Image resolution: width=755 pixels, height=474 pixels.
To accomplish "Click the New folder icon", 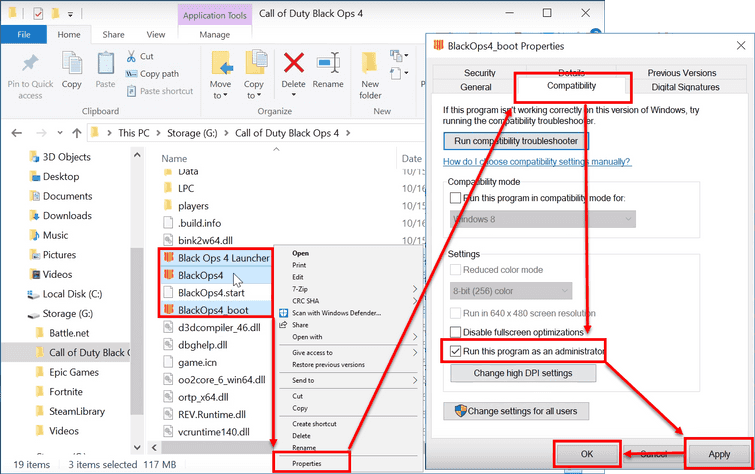I will click(x=370, y=64).
